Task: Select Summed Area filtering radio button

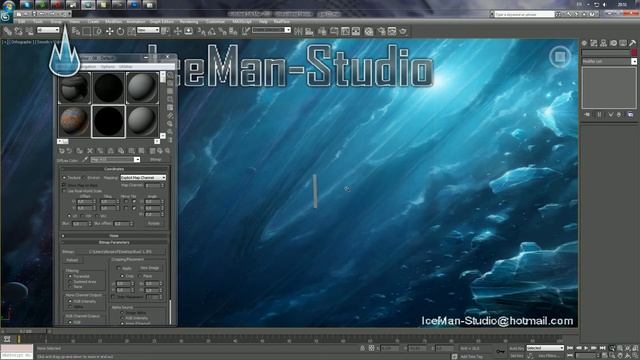Action: (70, 282)
